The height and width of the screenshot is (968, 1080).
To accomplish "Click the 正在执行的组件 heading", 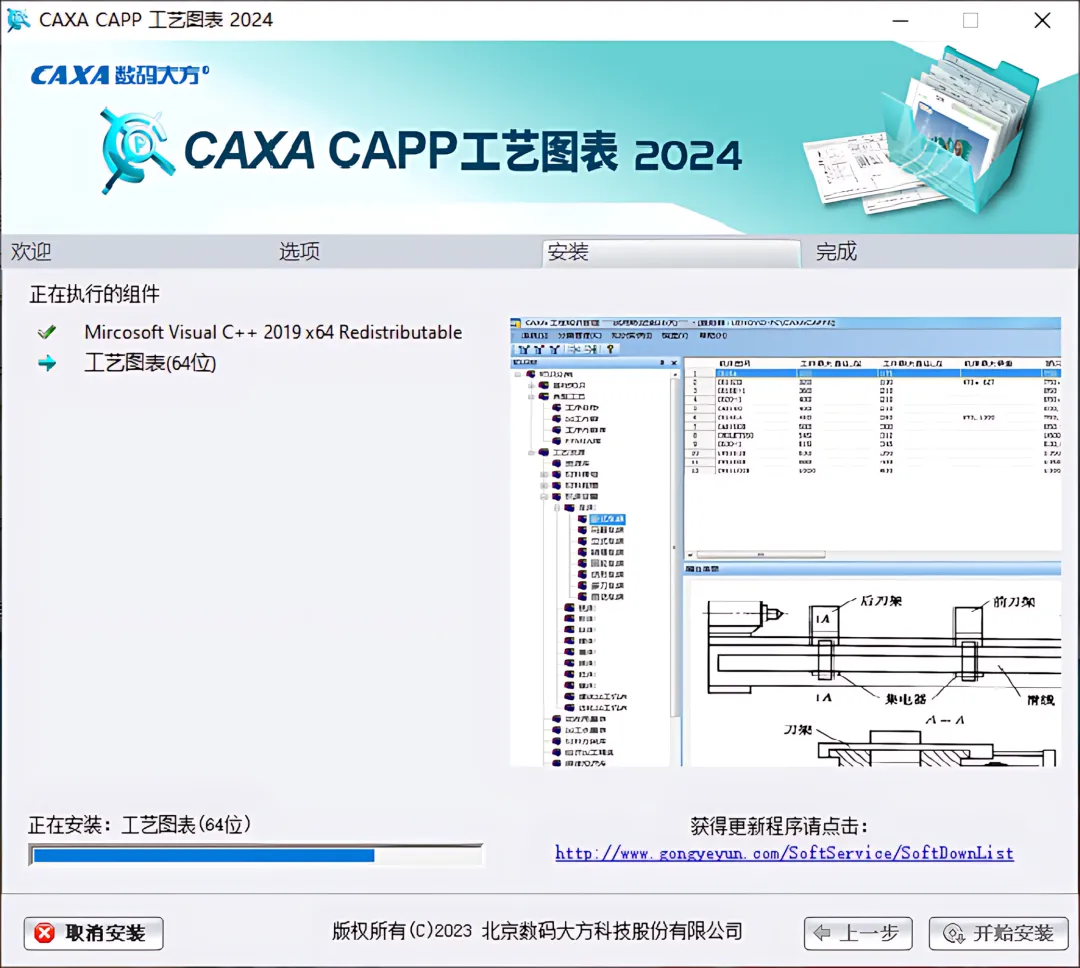I will (94, 294).
